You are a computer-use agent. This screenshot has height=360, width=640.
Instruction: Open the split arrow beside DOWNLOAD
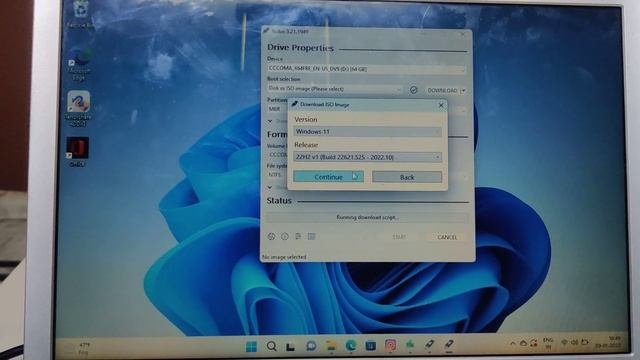tap(463, 90)
